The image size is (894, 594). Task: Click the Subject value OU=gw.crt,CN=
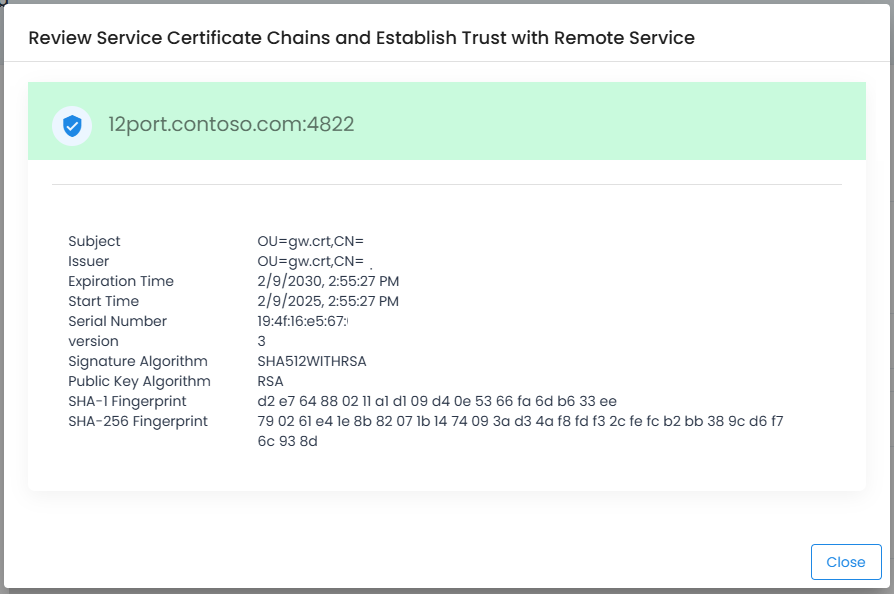pyautogui.click(x=310, y=241)
